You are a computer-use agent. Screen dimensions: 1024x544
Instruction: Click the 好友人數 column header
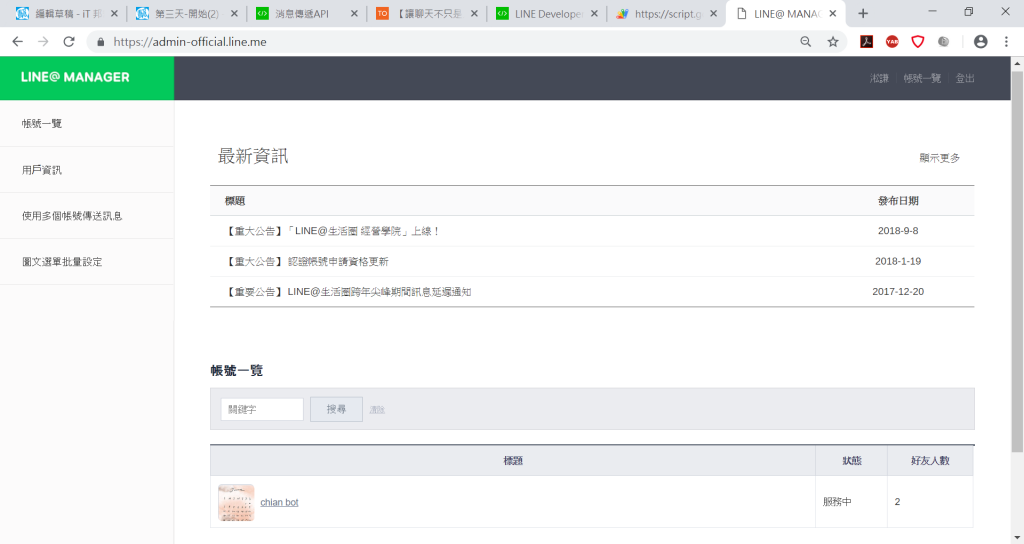[930, 461]
